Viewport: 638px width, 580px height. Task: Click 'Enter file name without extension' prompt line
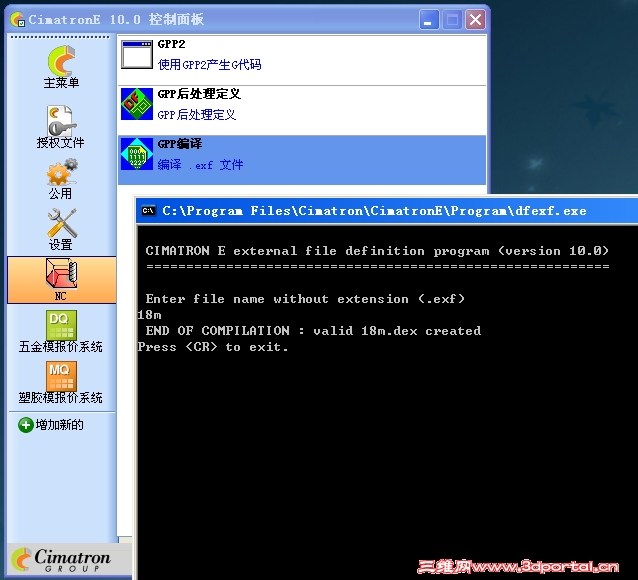(x=305, y=299)
